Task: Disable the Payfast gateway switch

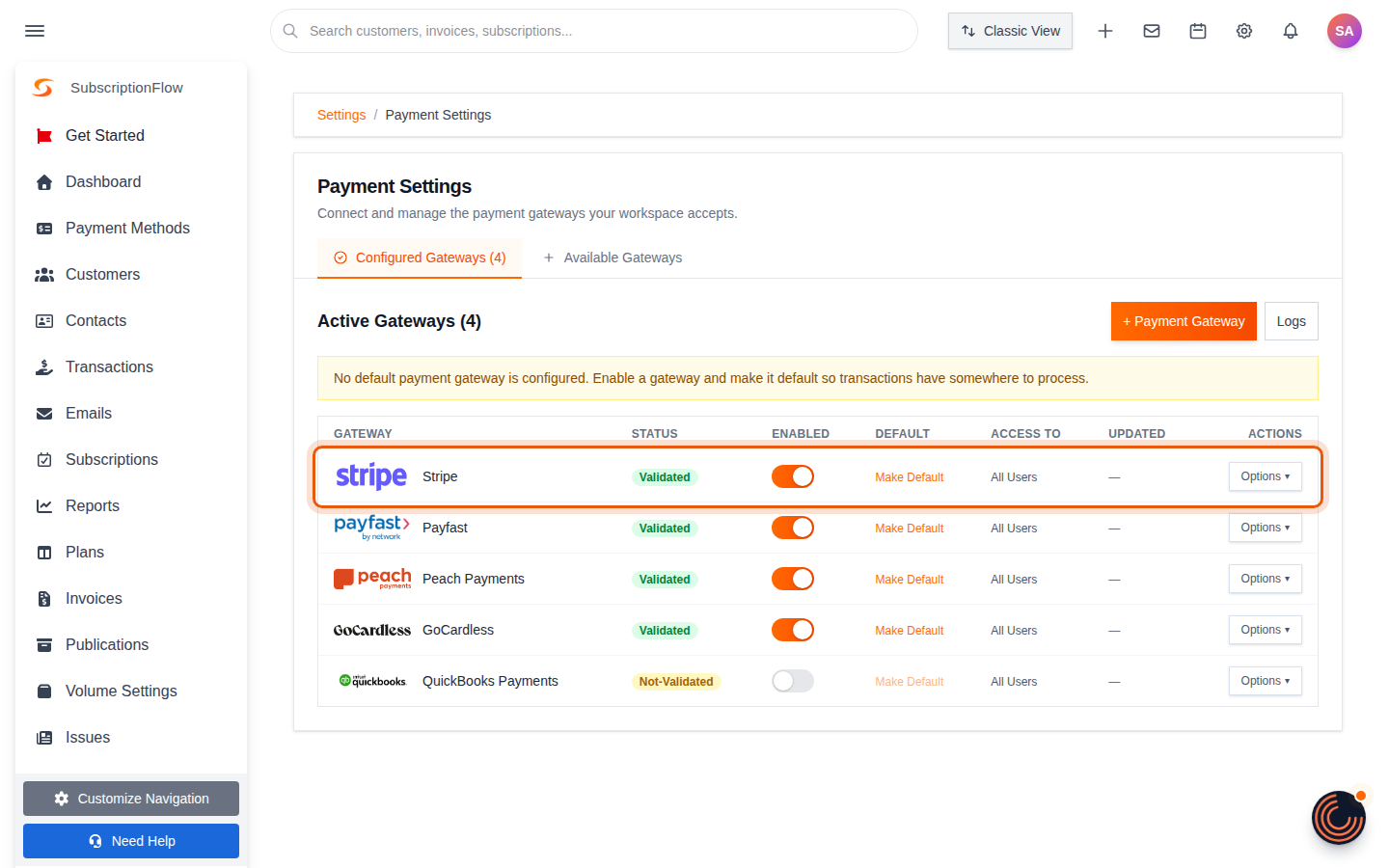Action: pos(793,528)
